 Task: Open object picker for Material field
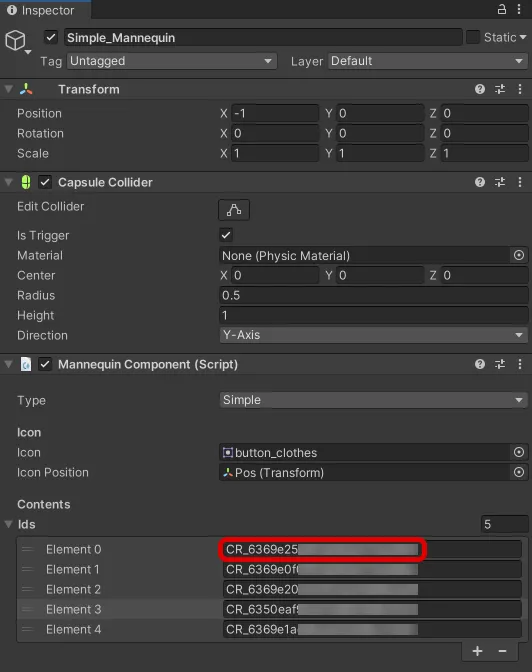pyautogui.click(x=519, y=255)
